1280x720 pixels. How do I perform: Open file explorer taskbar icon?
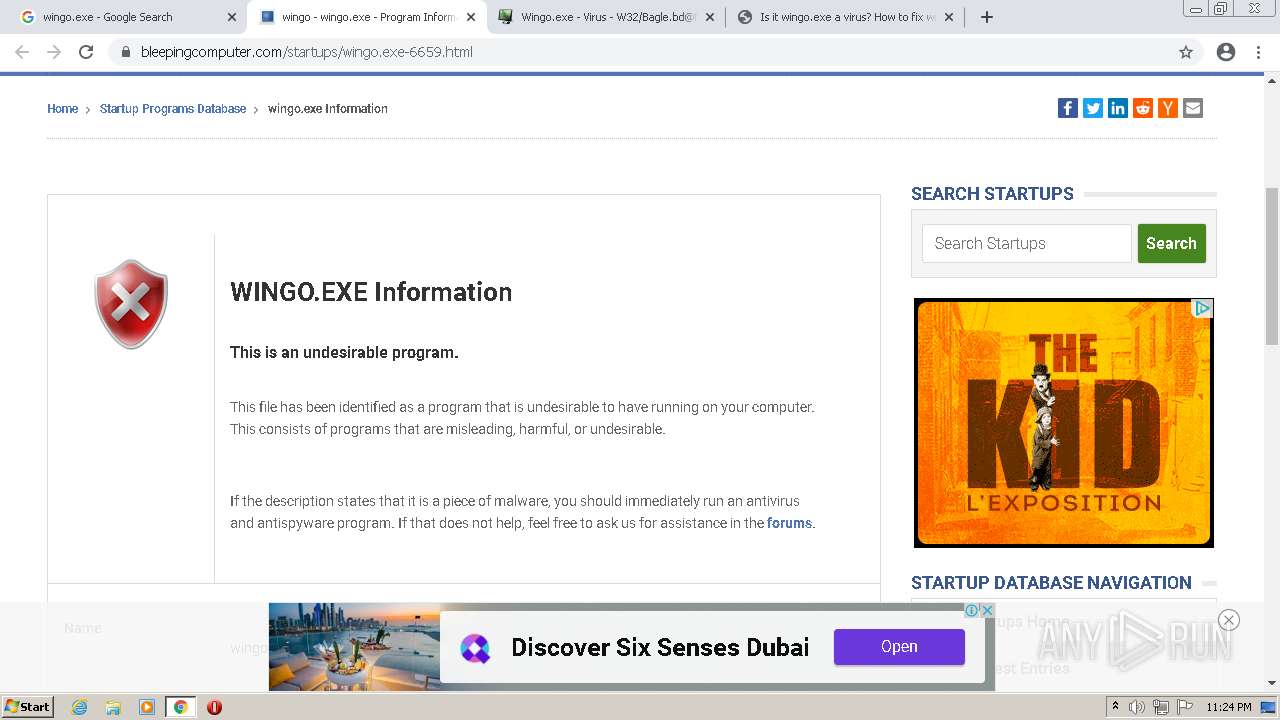(113, 707)
